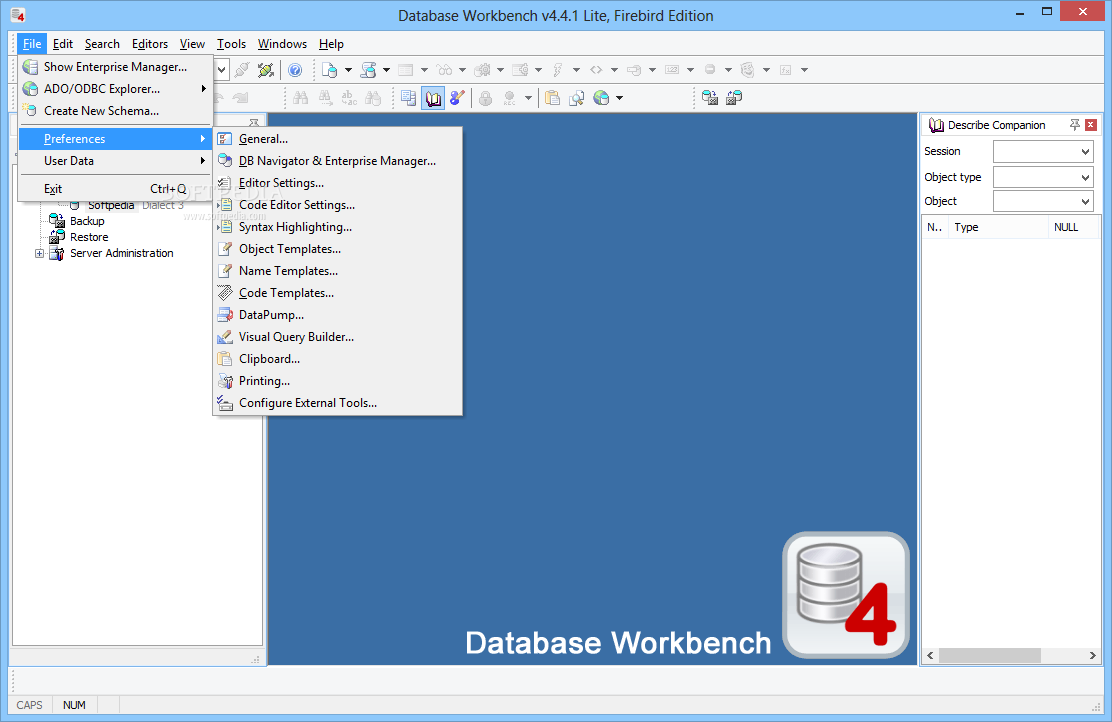Toggle the Describe Companion book icon
This screenshot has width=1112, height=722.
pos(433,98)
